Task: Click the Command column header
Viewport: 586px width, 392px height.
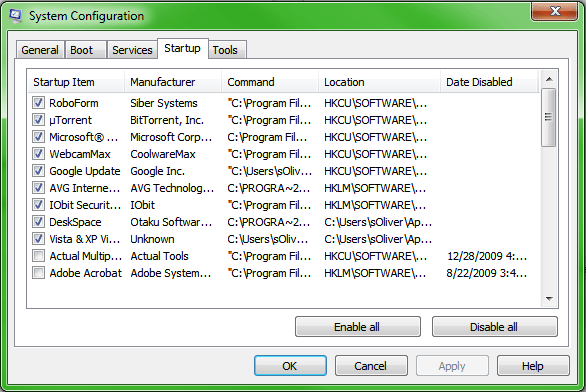Action: pos(270,82)
